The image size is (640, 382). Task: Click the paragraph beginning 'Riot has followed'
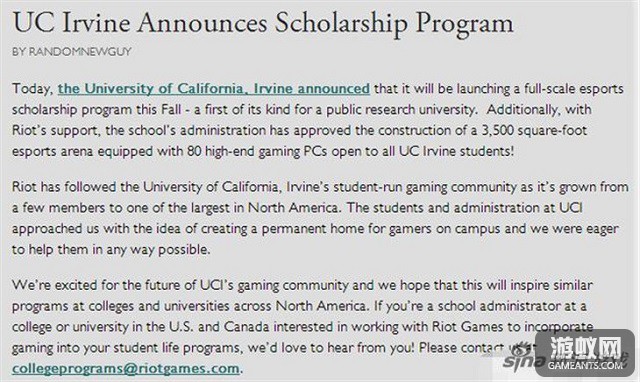(320, 218)
